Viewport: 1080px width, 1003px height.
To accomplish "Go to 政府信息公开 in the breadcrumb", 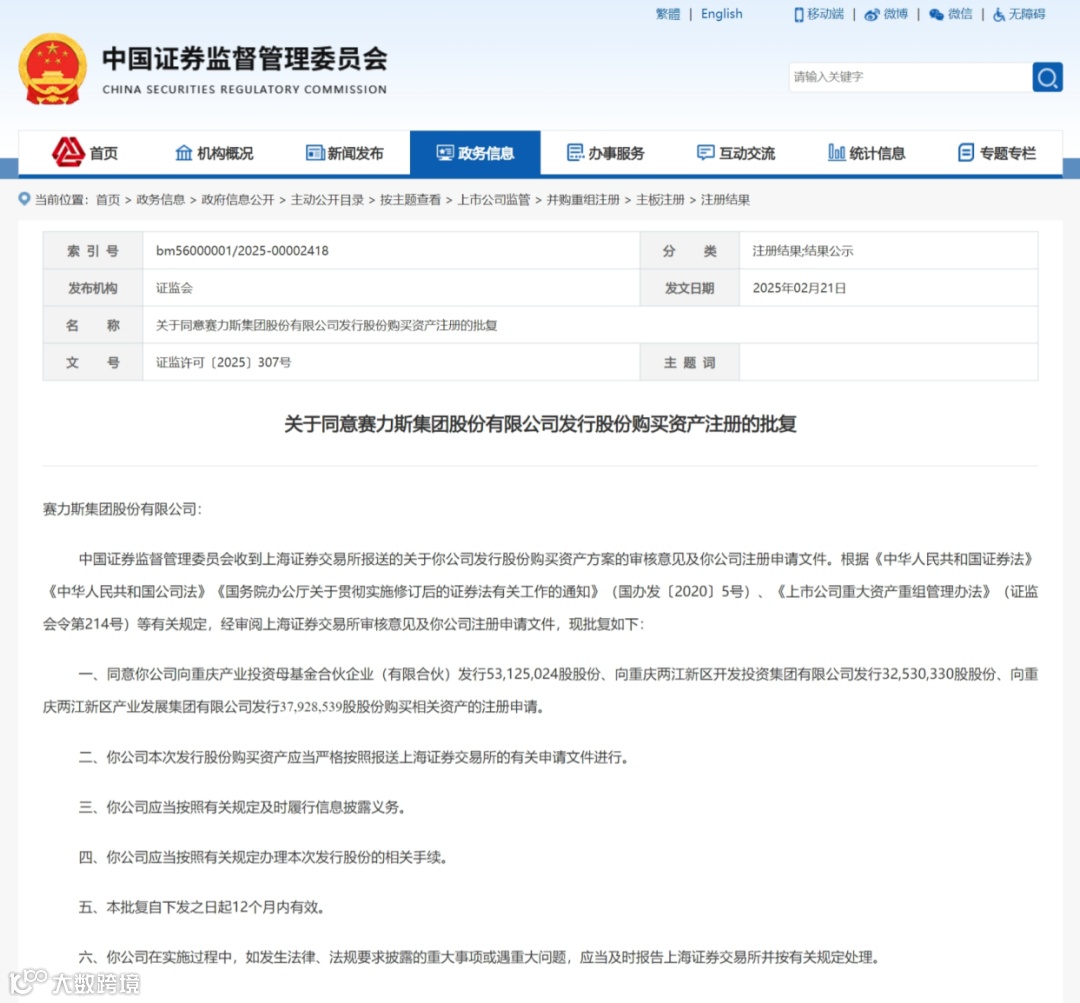I will pos(238,200).
